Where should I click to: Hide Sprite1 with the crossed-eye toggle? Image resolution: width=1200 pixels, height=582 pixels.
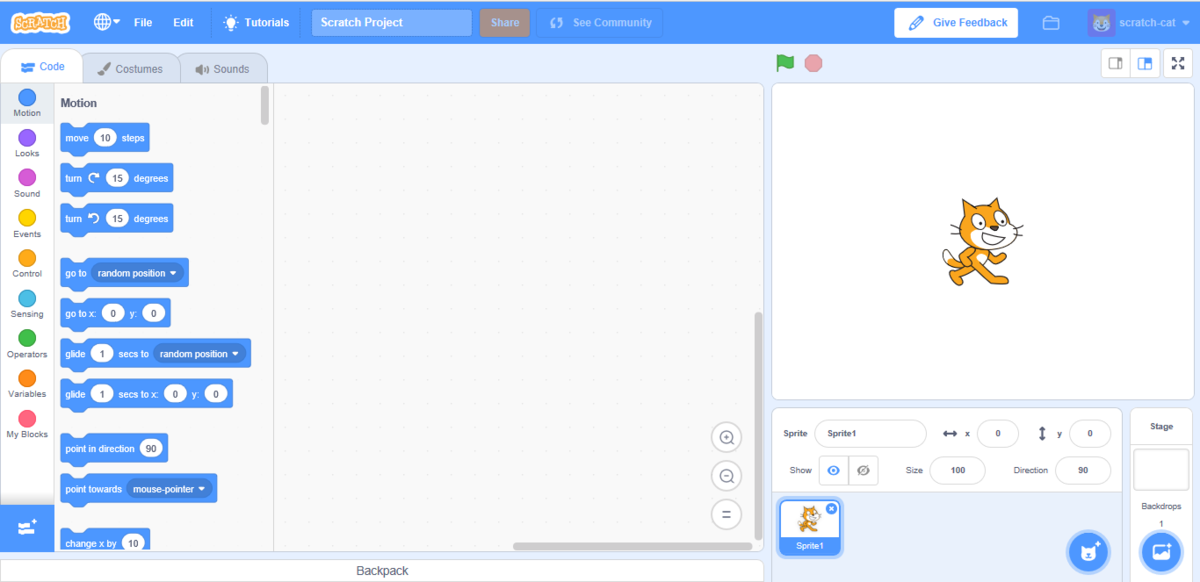[x=862, y=470]
